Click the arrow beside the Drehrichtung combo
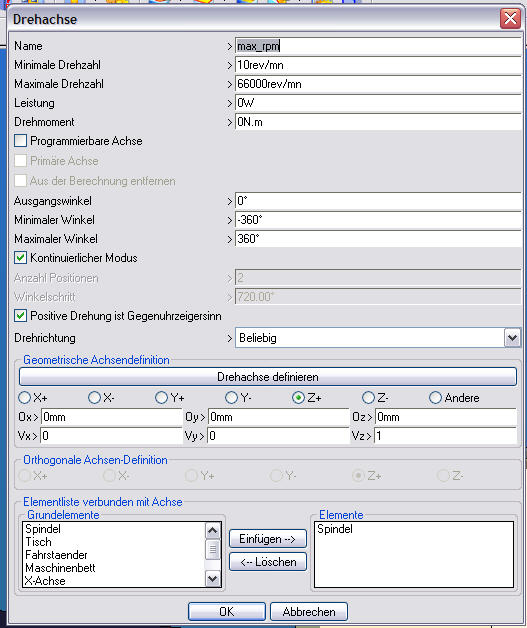Screen dimensions: 527x628 click(229, 338)
